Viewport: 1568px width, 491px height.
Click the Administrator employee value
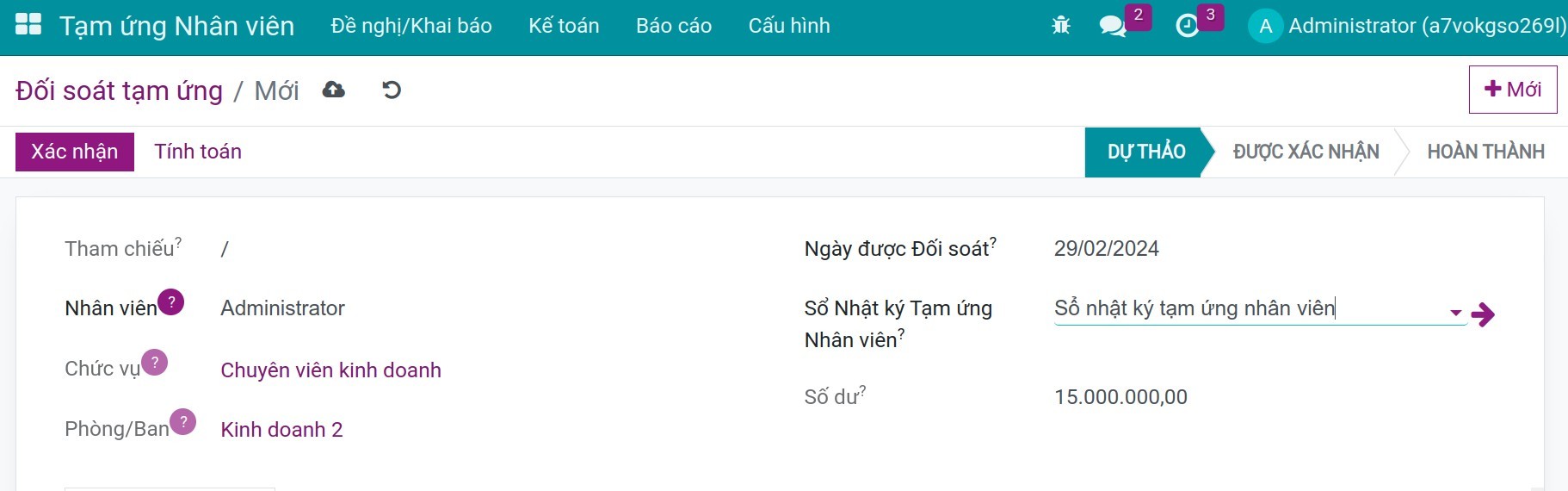coord(282,308)
